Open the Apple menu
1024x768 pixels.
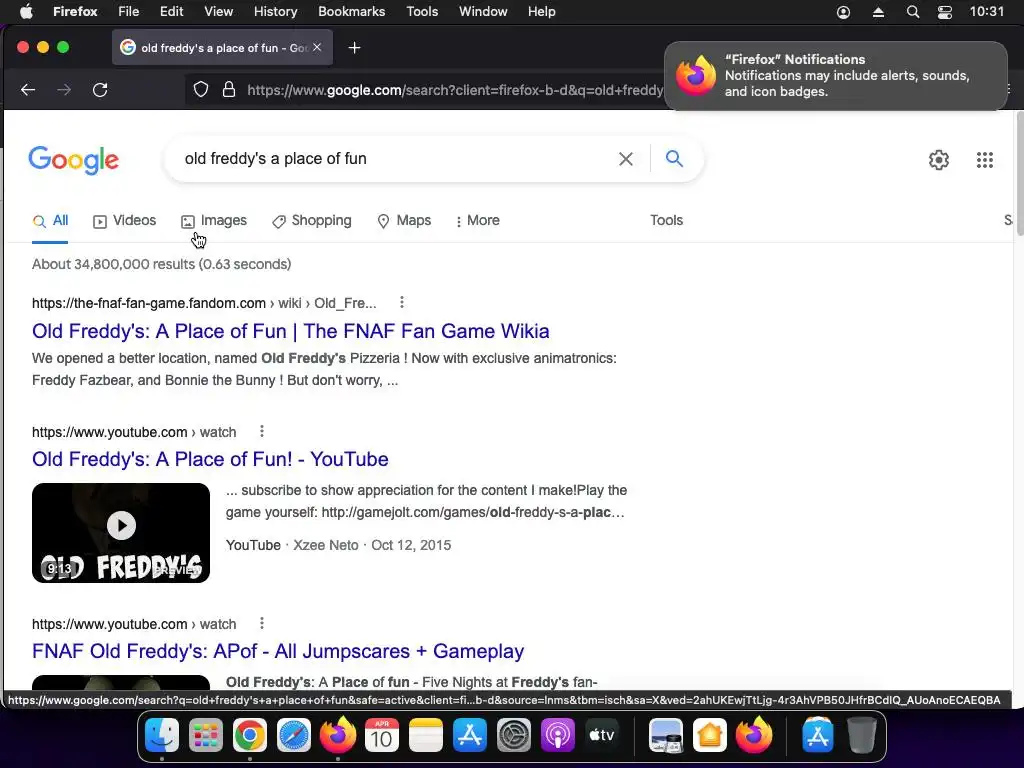[25, 11]
